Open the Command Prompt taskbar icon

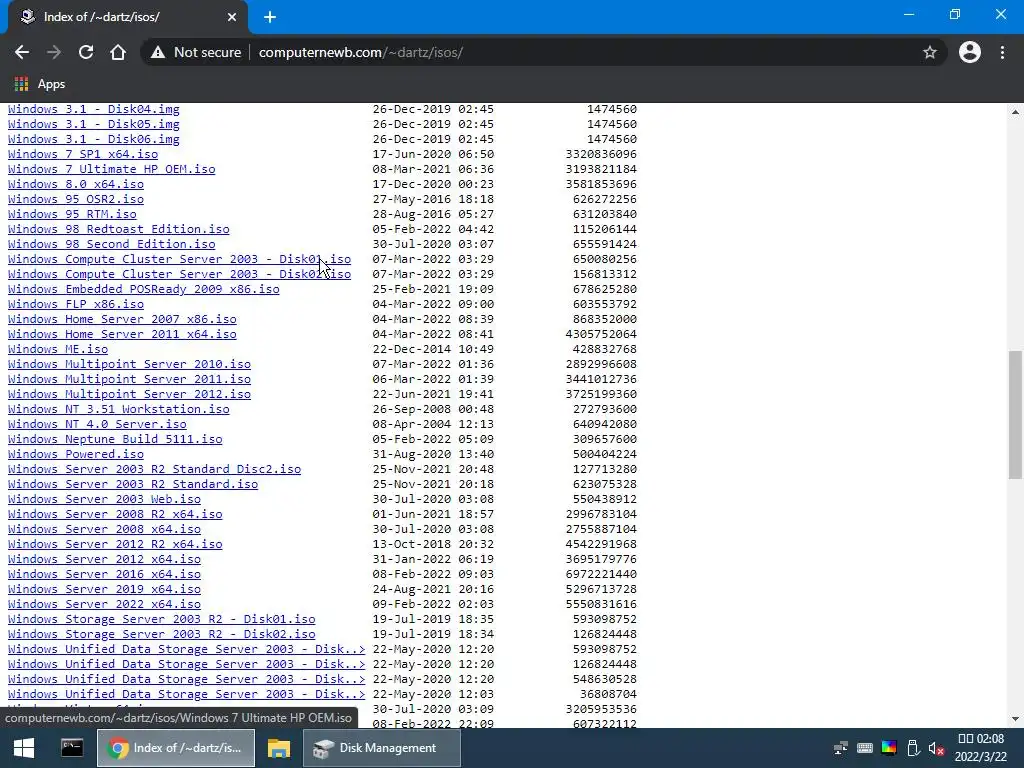point(72,748)
